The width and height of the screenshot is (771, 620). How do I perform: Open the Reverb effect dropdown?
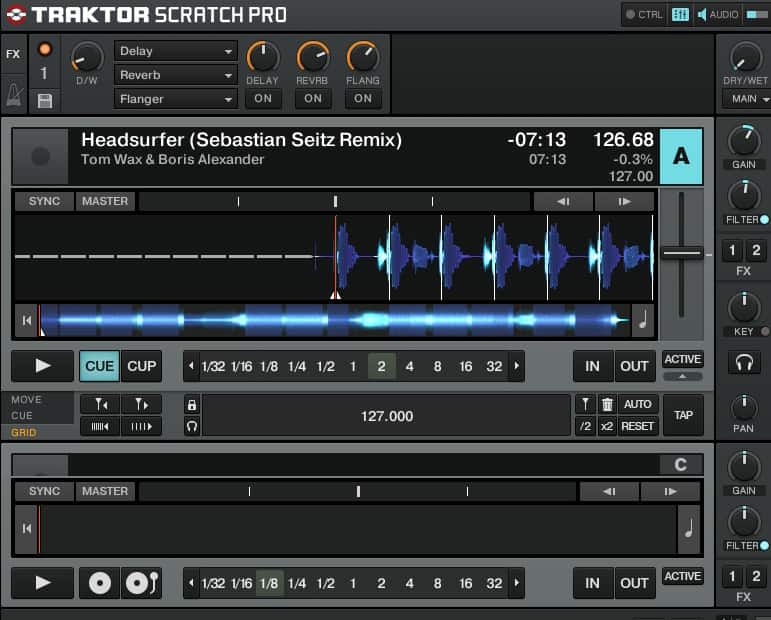[x=176, y=75]
